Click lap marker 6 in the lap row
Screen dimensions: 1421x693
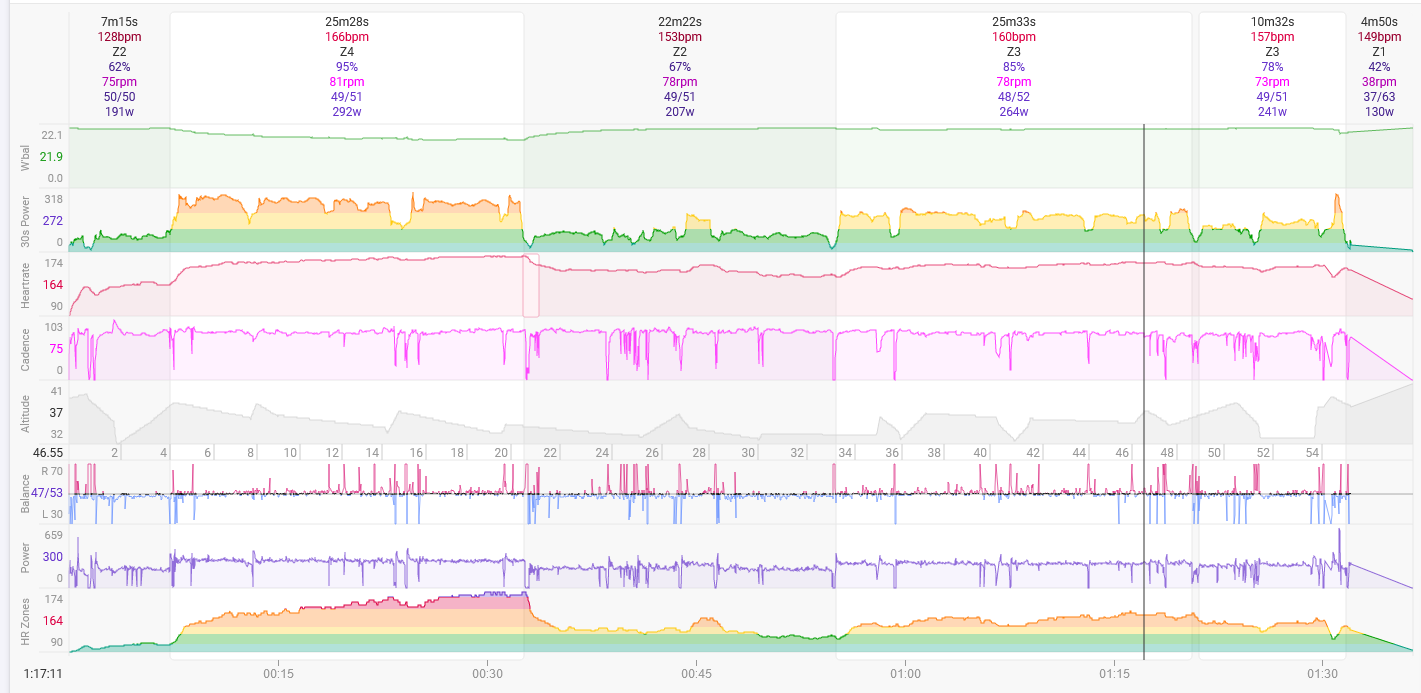(x=208, y=452)
